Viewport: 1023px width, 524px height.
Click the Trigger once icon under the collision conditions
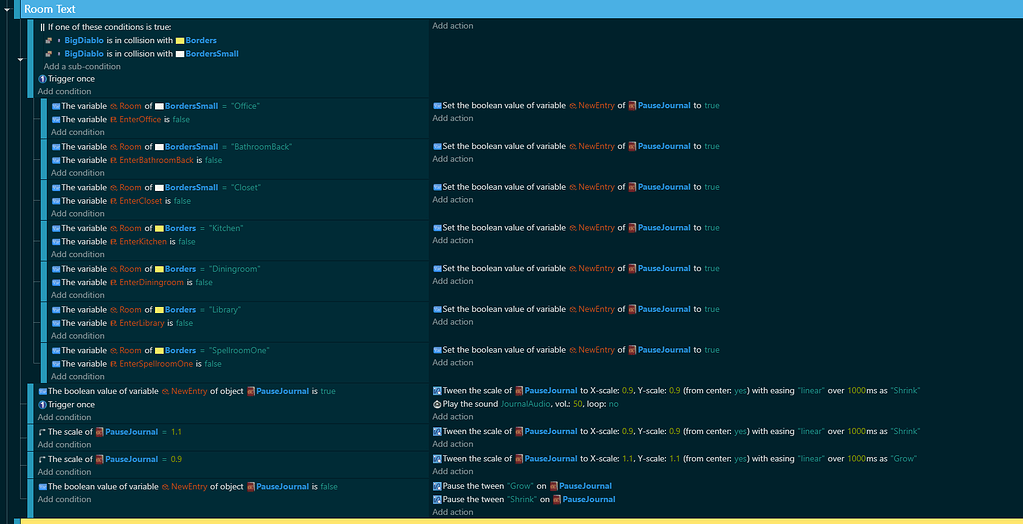click(x=43, y=78)
